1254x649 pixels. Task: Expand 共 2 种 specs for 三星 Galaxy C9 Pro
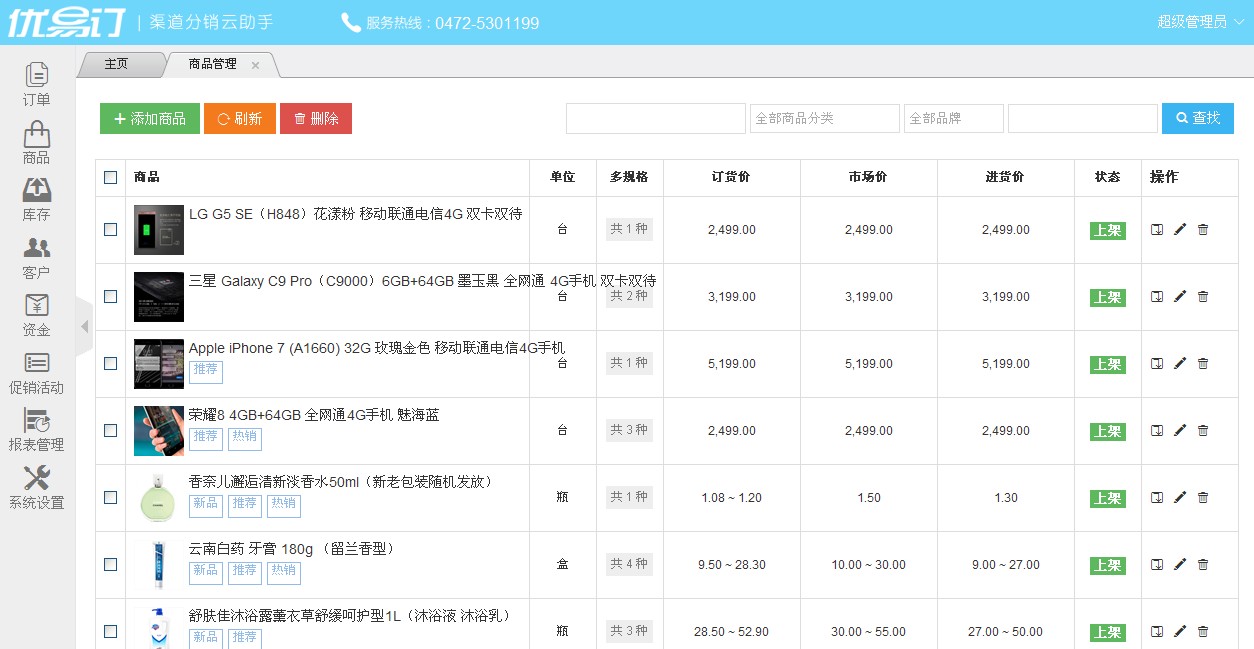click(x=629, y=296)
